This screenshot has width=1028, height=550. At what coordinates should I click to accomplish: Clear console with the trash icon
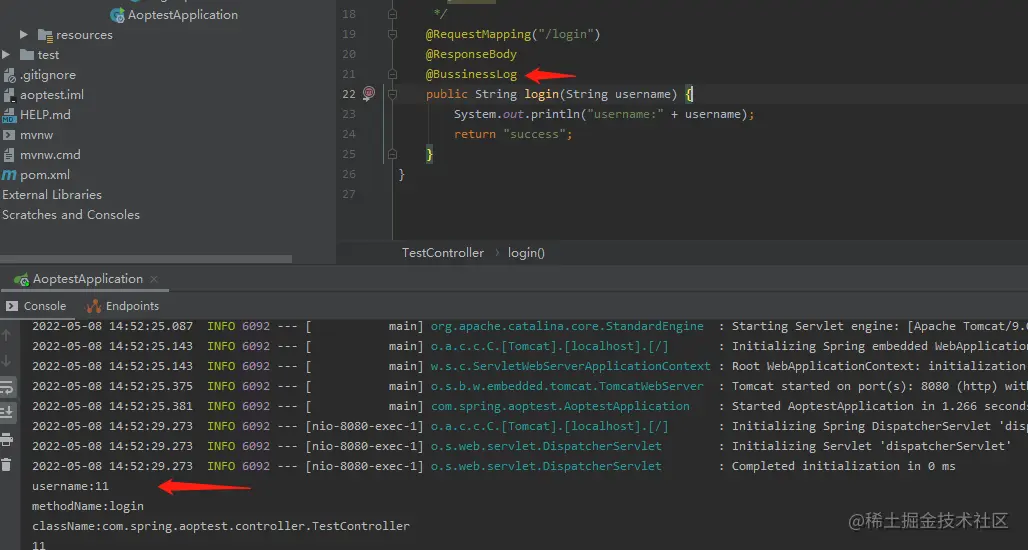(7, 465)
